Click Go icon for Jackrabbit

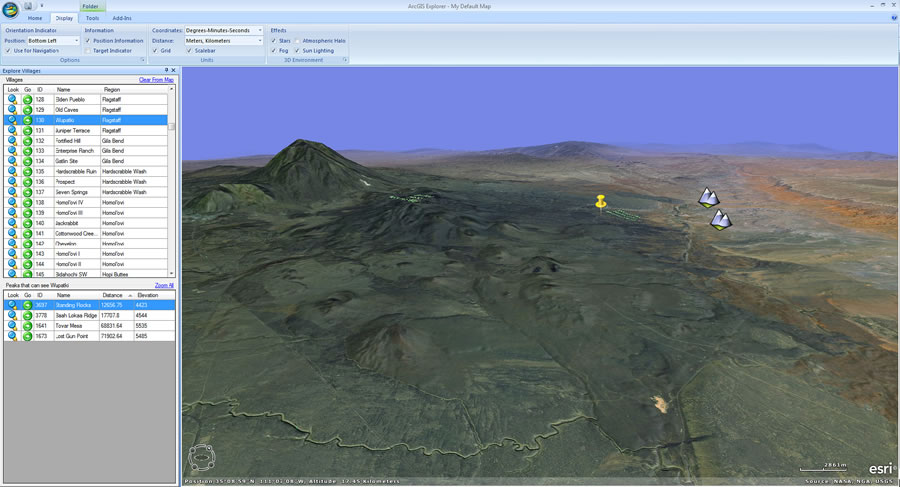pyautogui.click(x=28, y=223)
